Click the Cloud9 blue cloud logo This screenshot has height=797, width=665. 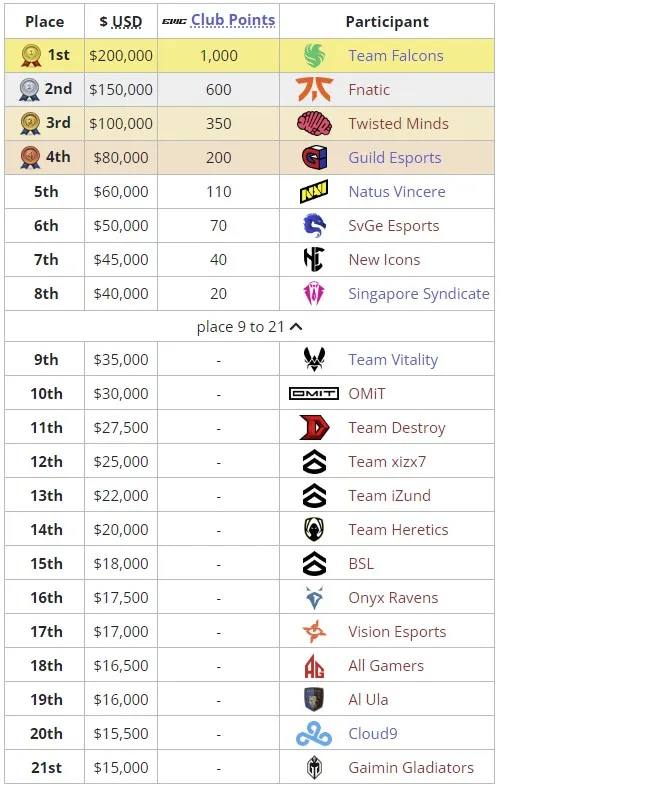pos(314,734)
